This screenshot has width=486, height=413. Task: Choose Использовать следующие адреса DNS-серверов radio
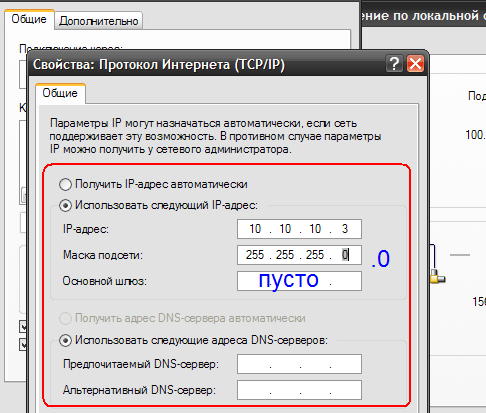point(65,340)
